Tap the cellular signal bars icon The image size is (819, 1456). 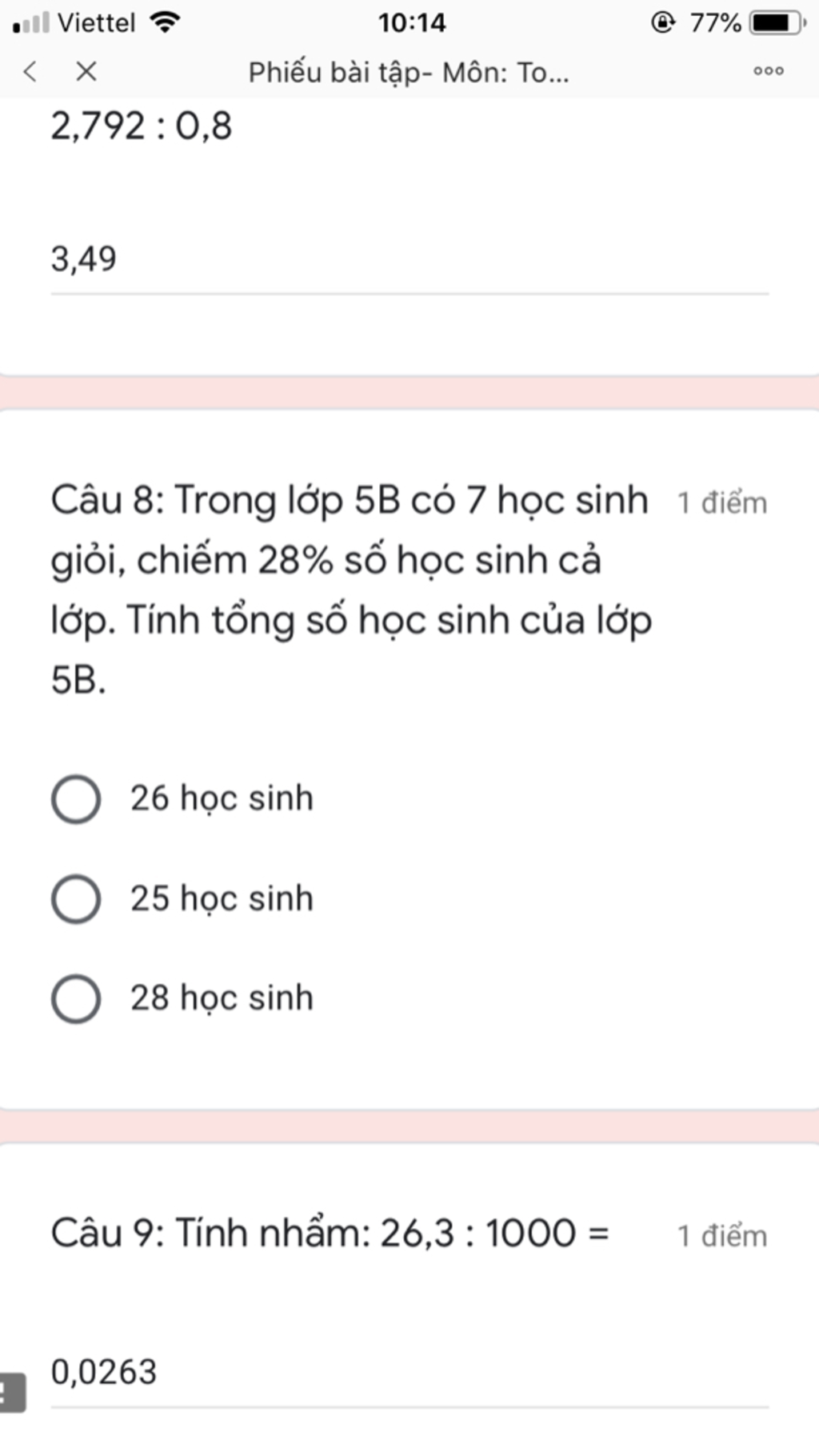click(x=31, y=22)
